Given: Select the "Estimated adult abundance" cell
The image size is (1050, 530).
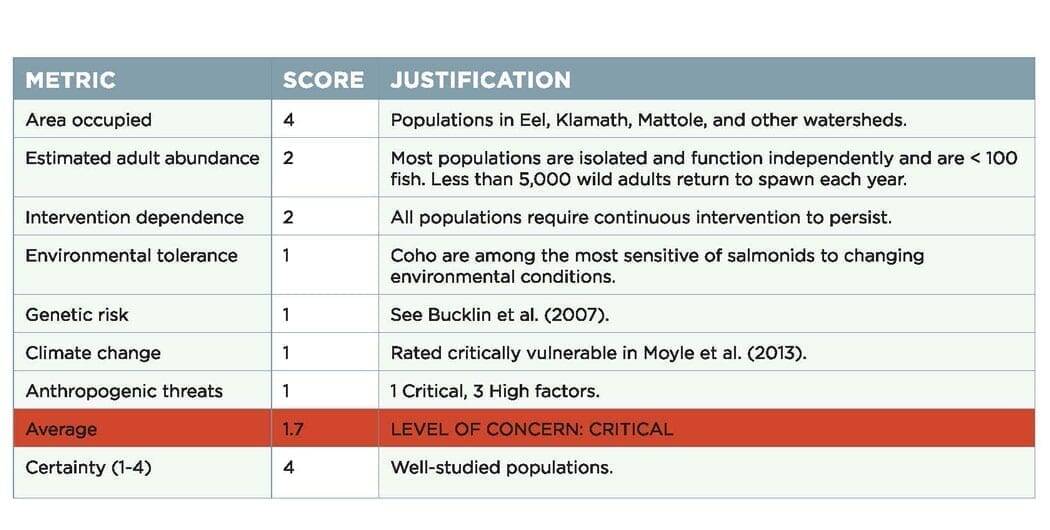Looking at the screenshot, I should (142, 158).
